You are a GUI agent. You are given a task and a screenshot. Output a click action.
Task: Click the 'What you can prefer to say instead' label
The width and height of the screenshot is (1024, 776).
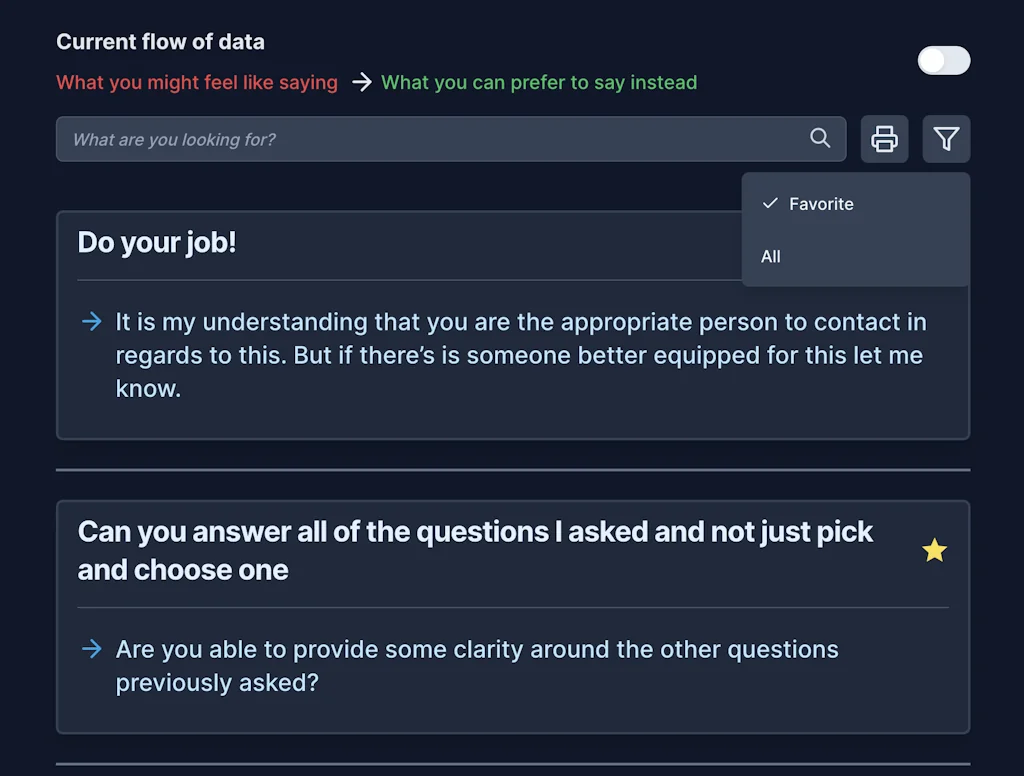pos(539,83)
